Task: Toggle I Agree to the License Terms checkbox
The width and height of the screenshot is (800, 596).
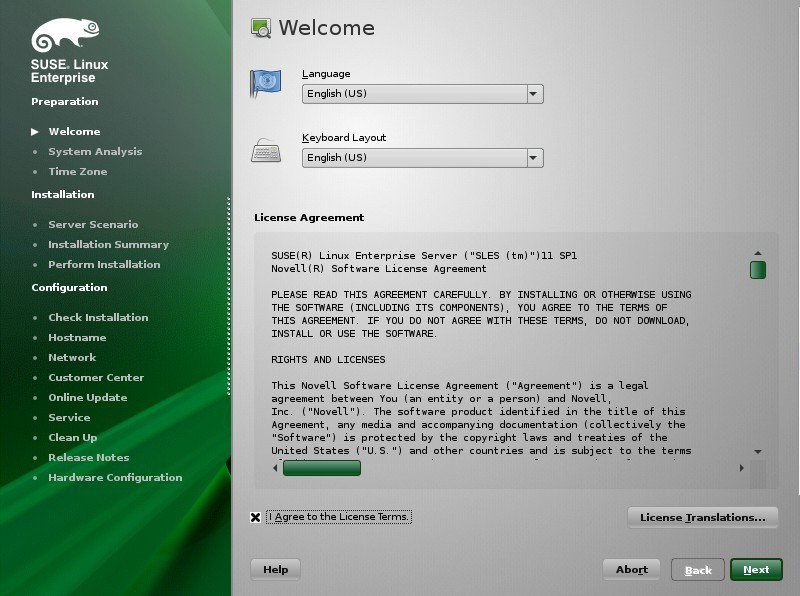Action: pos(256,517)
